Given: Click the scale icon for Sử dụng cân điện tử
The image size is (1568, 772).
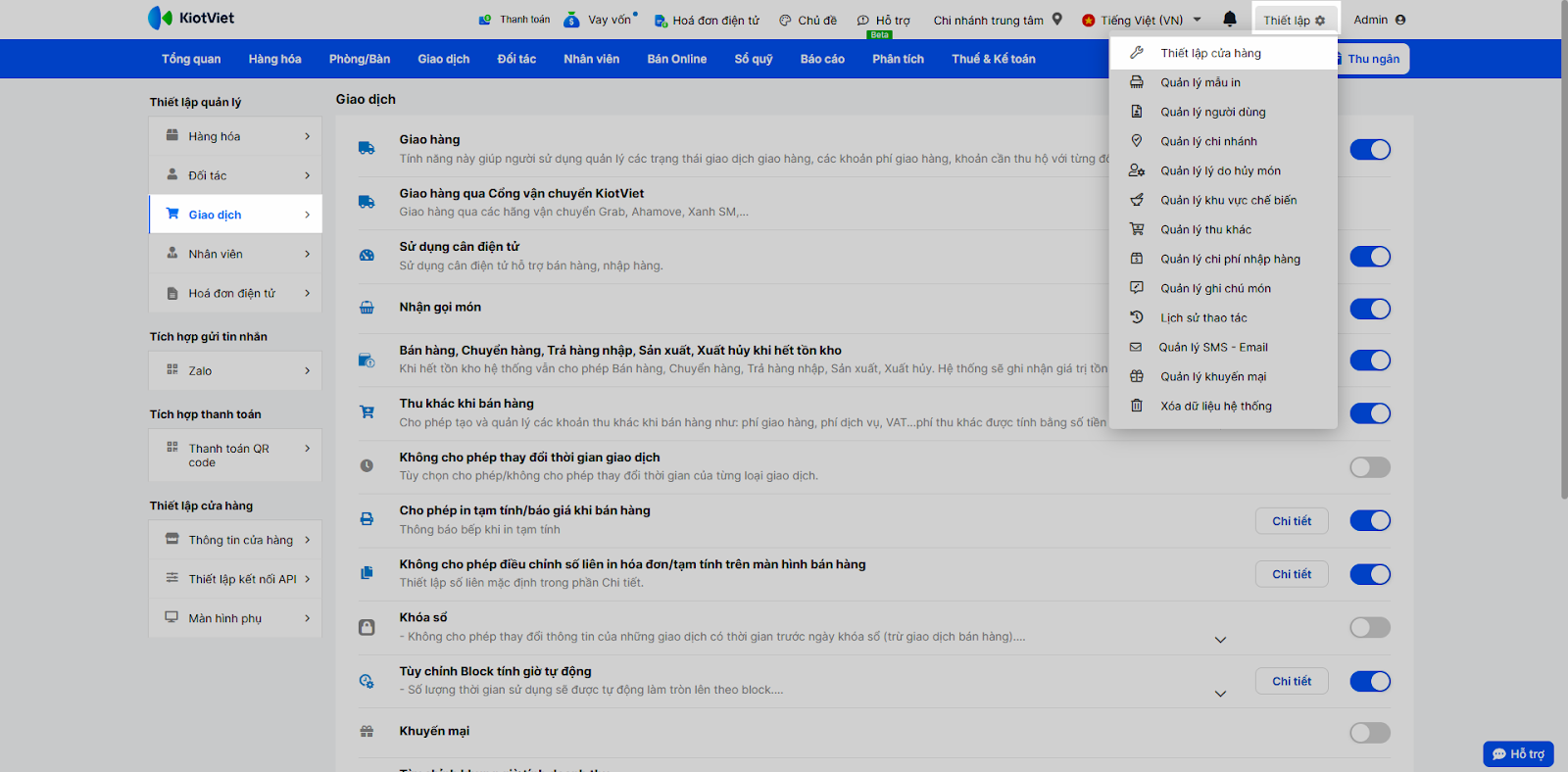Looking at the screenshot, I should pos(367,256).
